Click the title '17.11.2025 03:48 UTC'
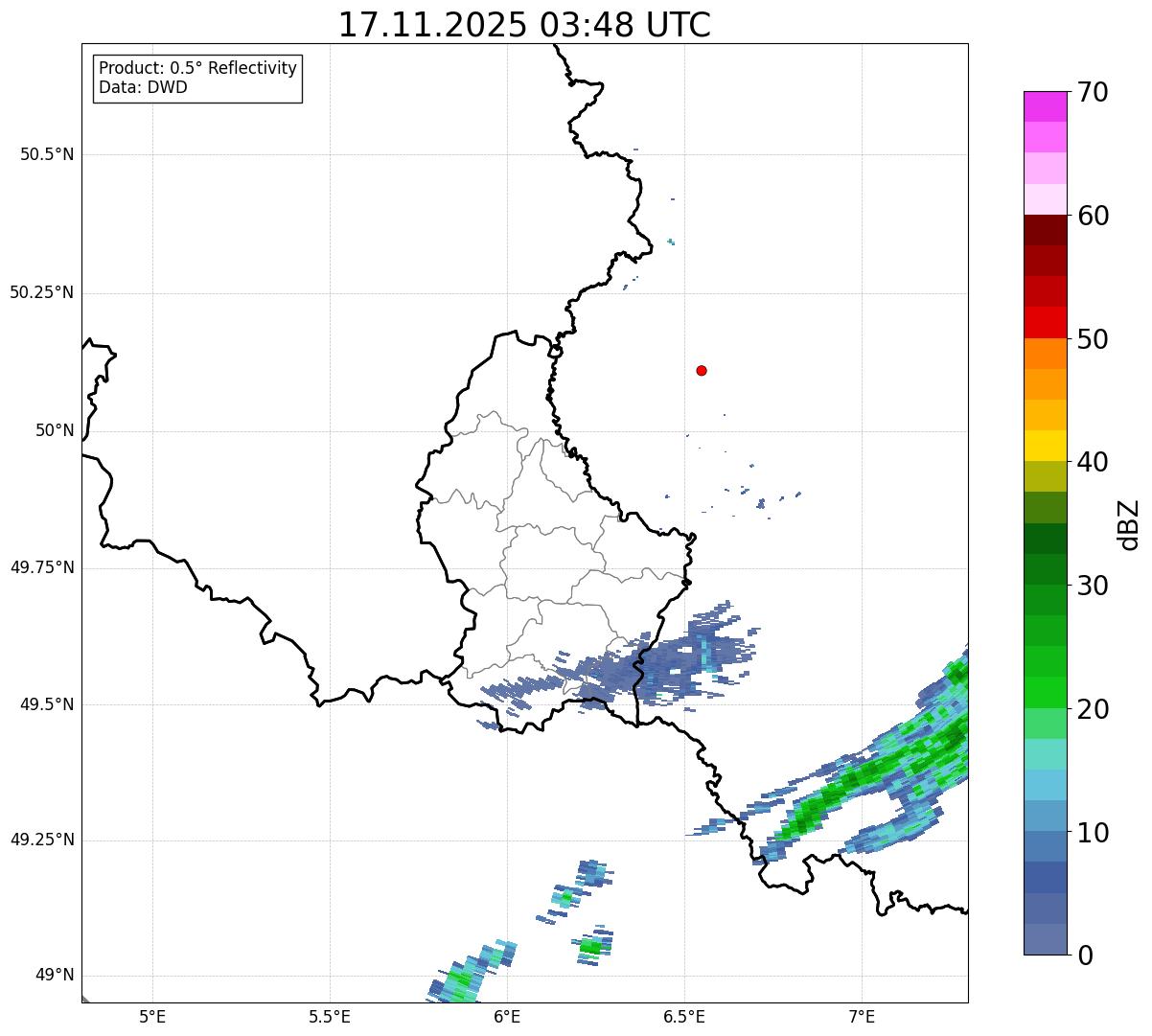Image resolution: width=1152 pixels, height=1036 pixels. pos(524,25)
